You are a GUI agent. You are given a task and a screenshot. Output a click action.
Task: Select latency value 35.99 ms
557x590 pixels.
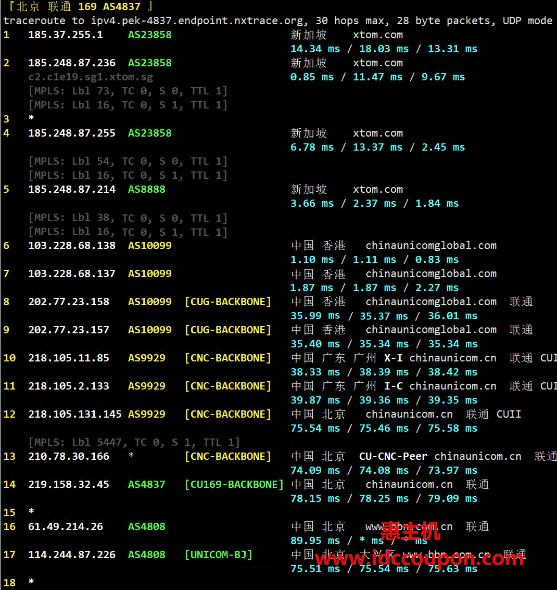pos(315,316)
